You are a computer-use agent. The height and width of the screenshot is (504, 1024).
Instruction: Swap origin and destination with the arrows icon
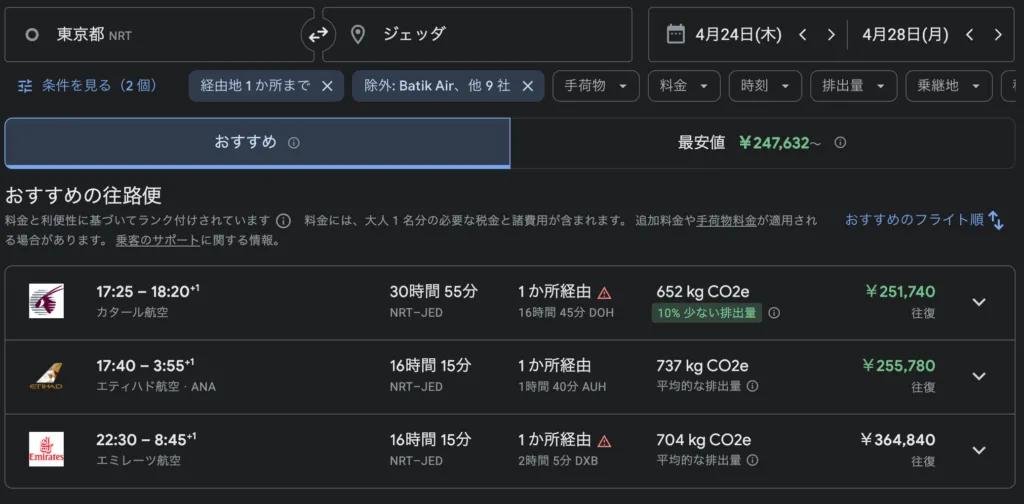[317, 35]
